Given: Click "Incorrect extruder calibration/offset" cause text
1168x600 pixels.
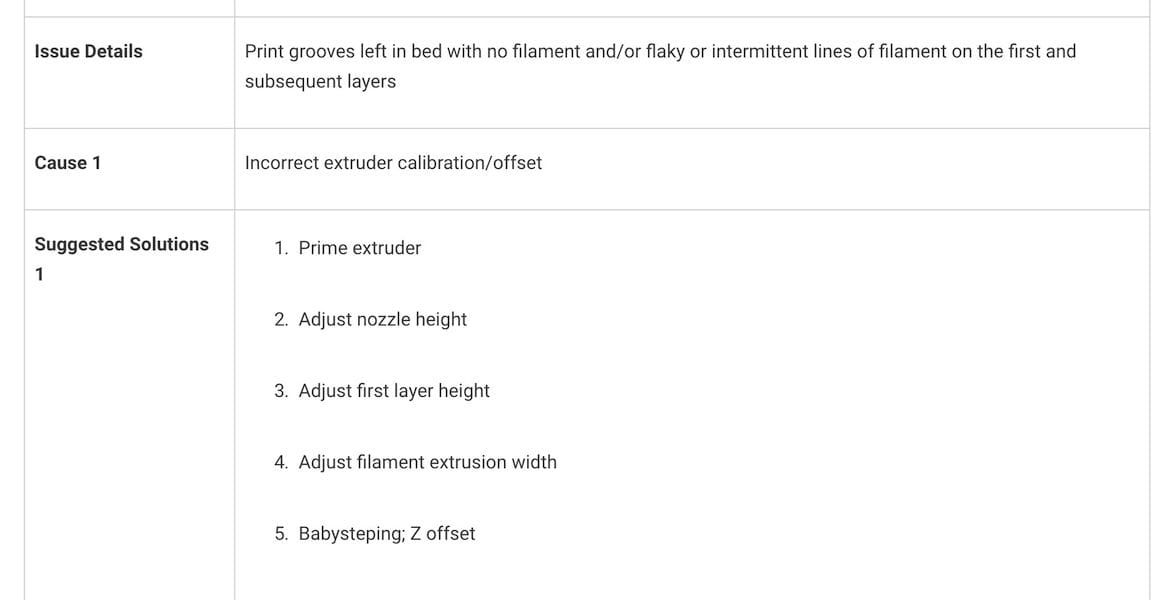Looking at the screenshot, I should click(x=393, y=163).
